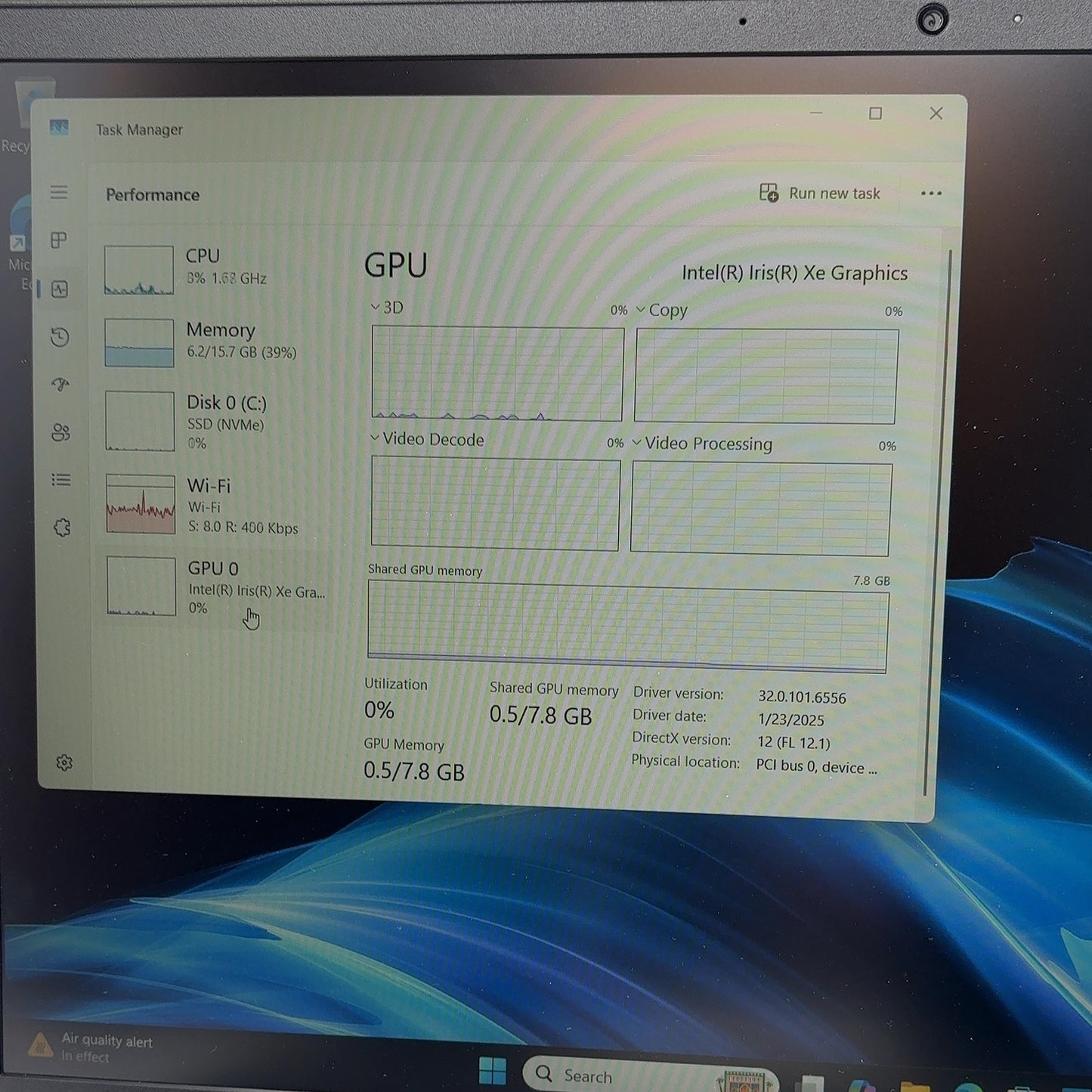Open the Services puzzle-piece icon

62,527
